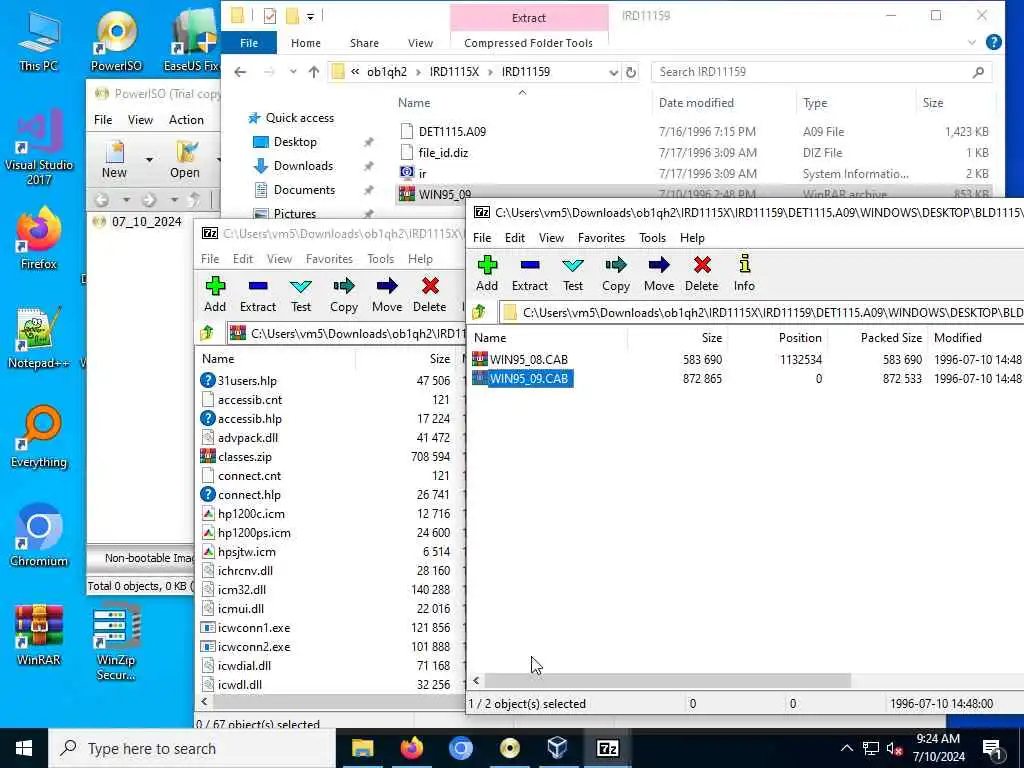Click Add in the back 7-Zip window
This screenshot has width=1024, height=768.
[x=215, y=295]
